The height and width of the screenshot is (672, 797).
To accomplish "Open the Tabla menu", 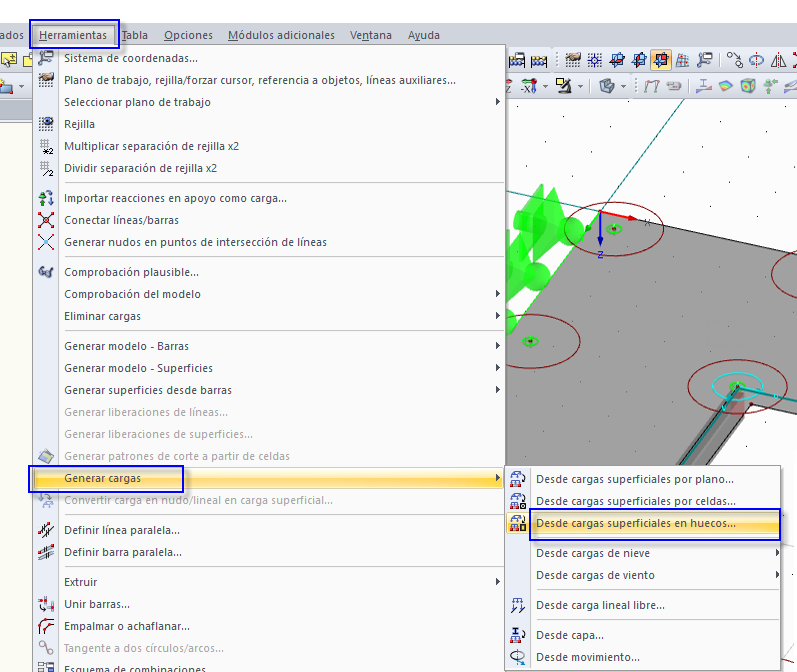I will (135, 35).
